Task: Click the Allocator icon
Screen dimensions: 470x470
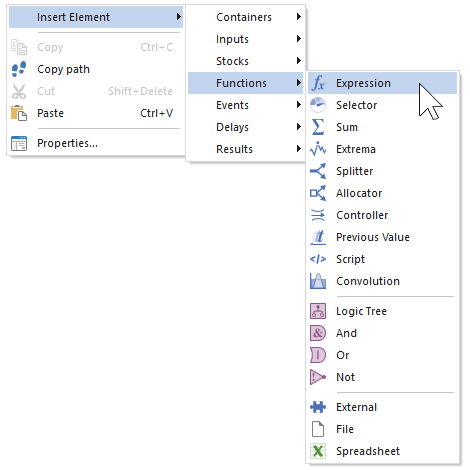Action: [x=318, y=193]
